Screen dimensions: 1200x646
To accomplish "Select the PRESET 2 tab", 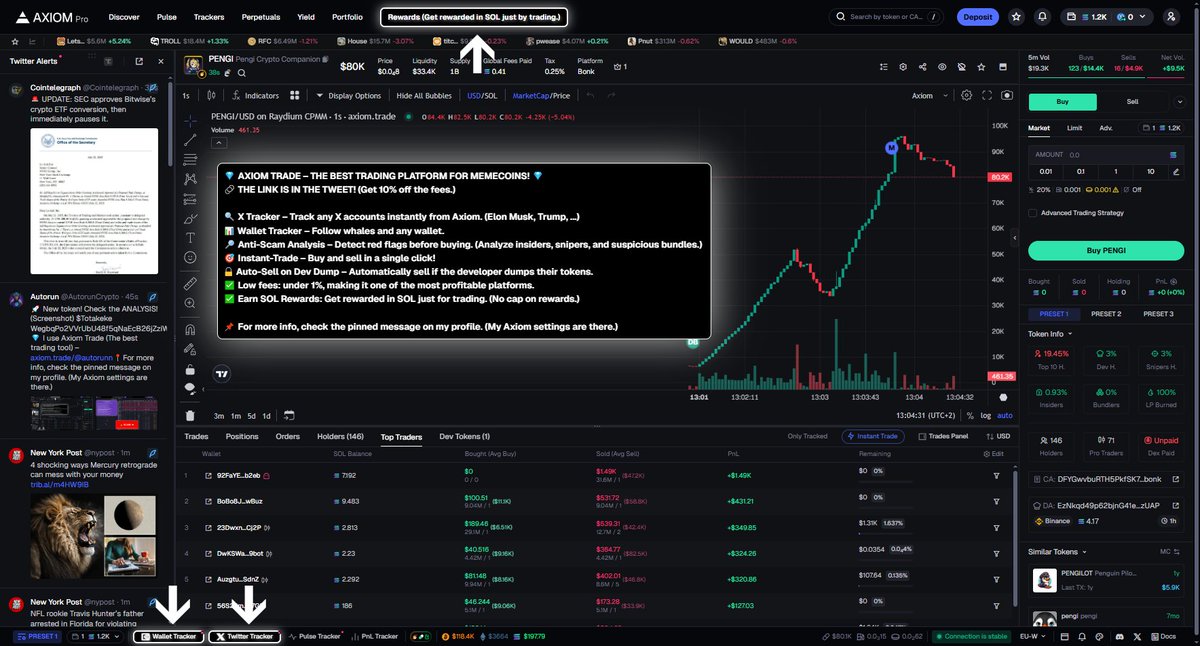I will [1105, 314].
